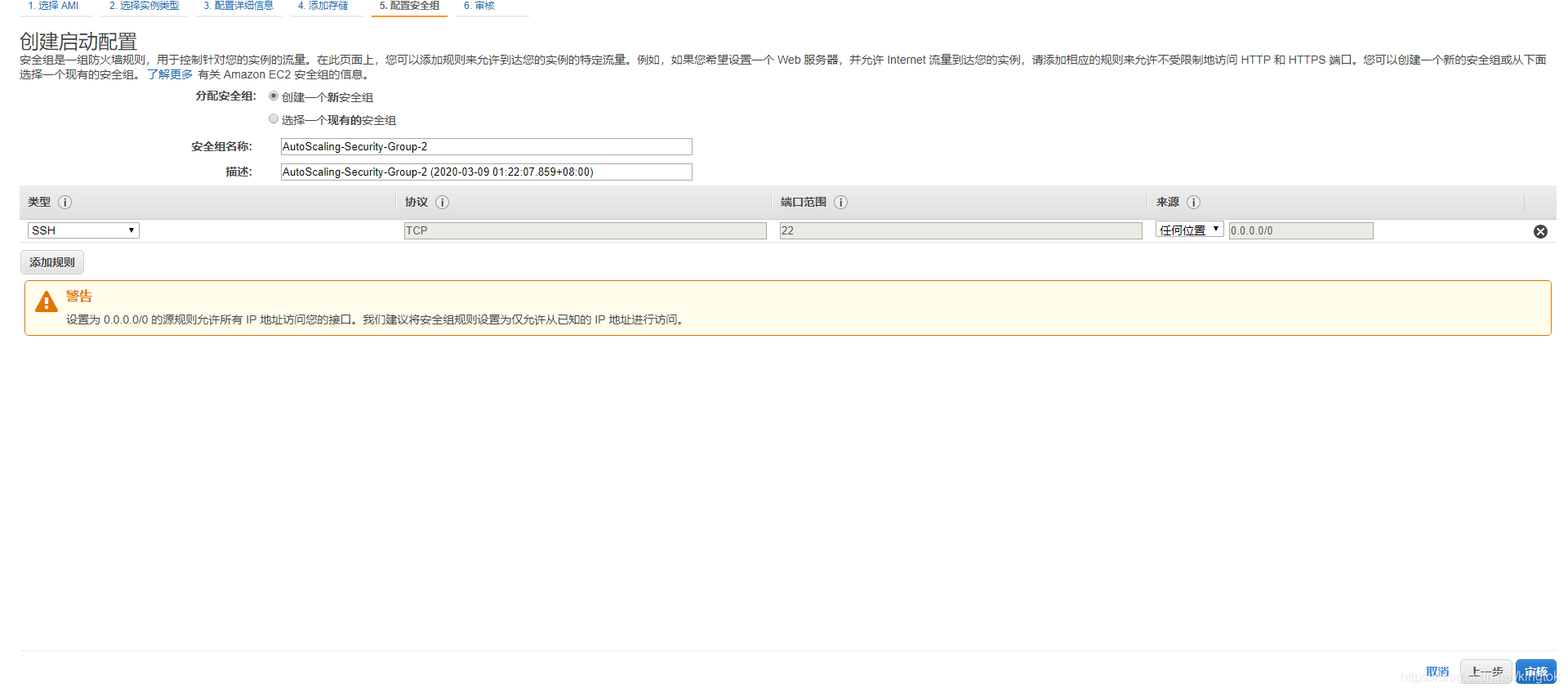This screenshot has height=692, width=1568.
Task: Click the 描述 input field
Action: (x=487, y=172)
